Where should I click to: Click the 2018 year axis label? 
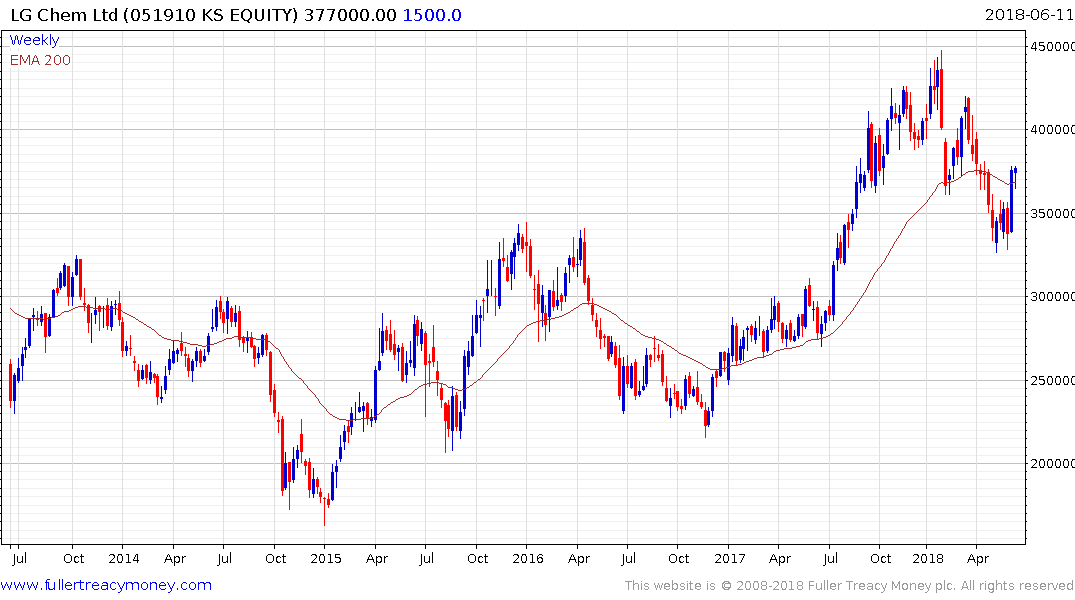click(928, 558)
